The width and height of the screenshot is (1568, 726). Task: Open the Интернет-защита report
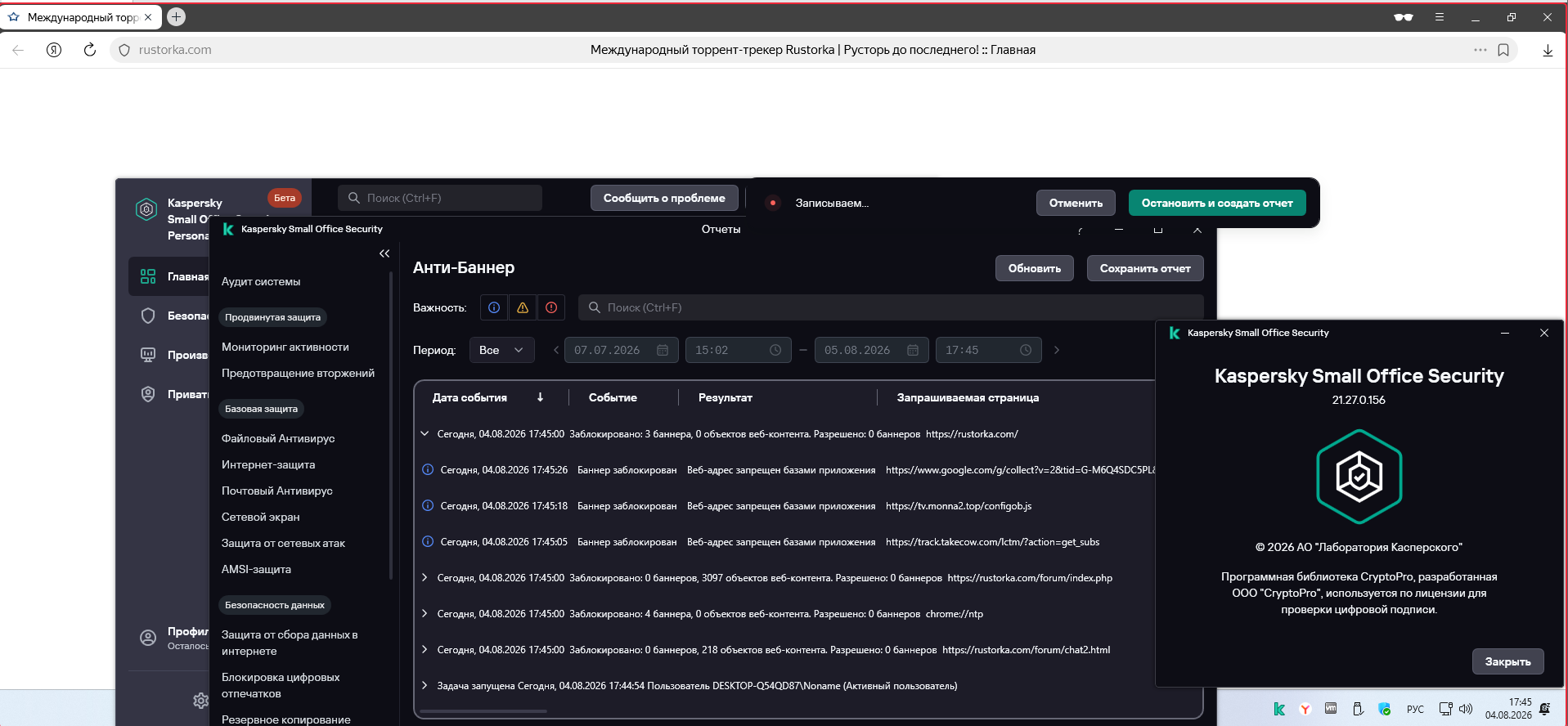268,464
